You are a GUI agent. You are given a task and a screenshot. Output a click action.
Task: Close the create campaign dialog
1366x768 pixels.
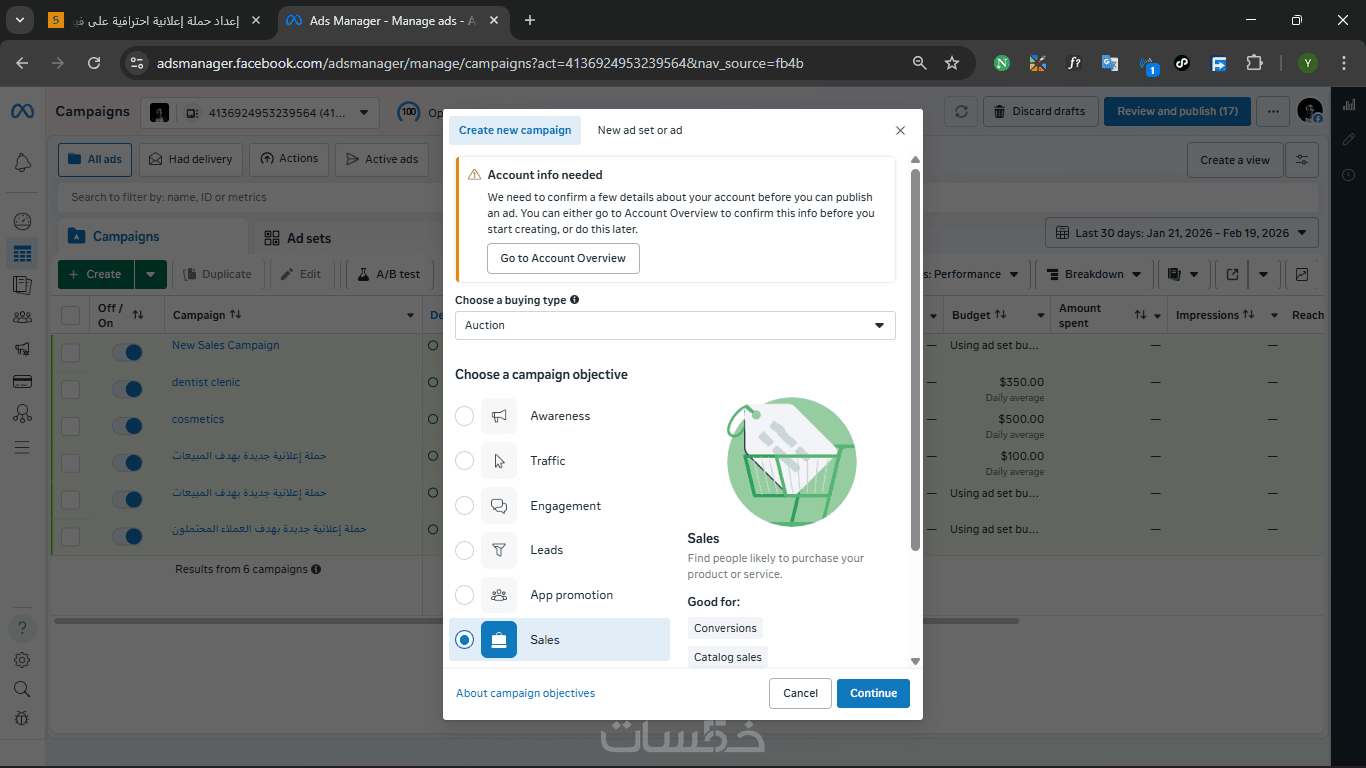coord(900,130)
